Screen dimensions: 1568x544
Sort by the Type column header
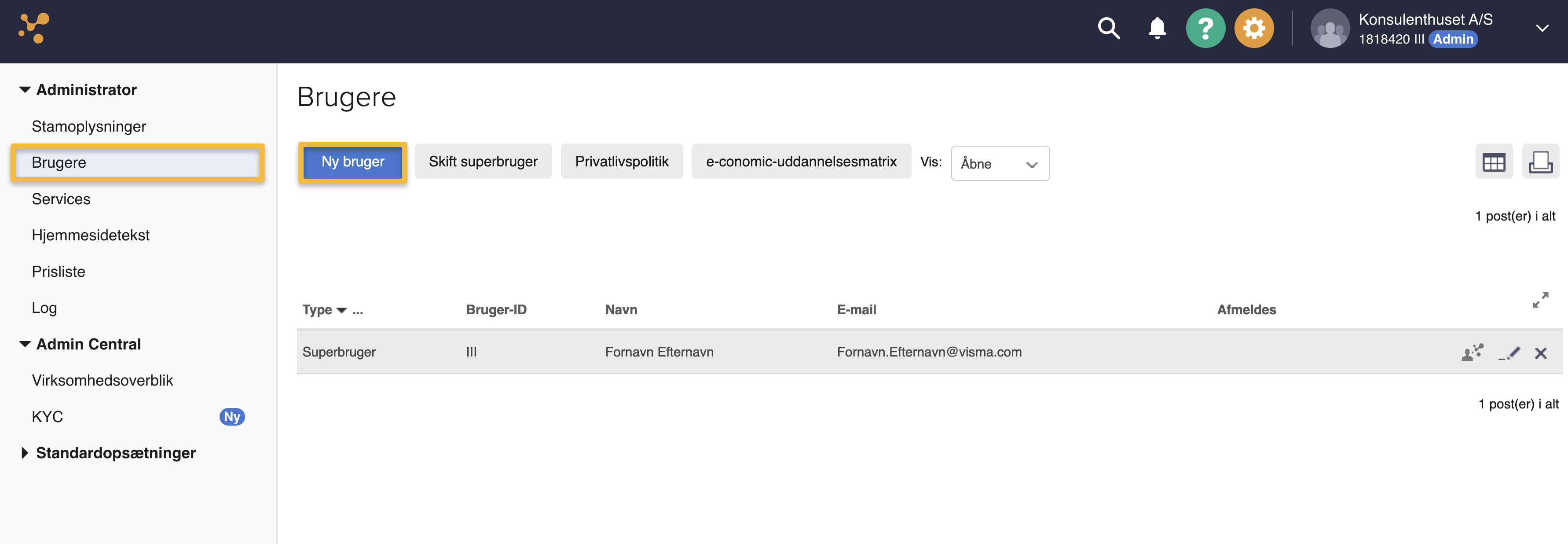click(x=317, y=309)
